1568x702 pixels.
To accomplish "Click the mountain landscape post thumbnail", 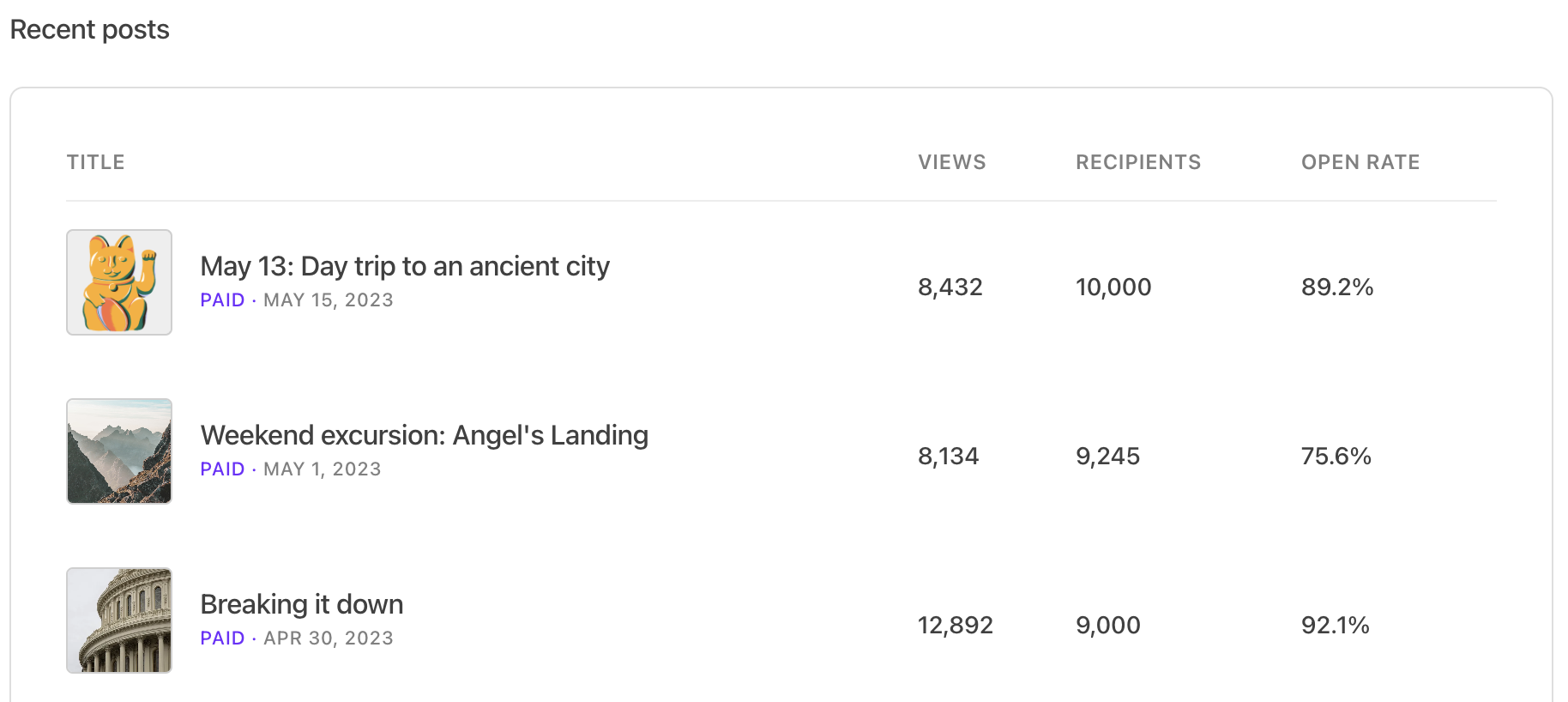I will point(119,451).
